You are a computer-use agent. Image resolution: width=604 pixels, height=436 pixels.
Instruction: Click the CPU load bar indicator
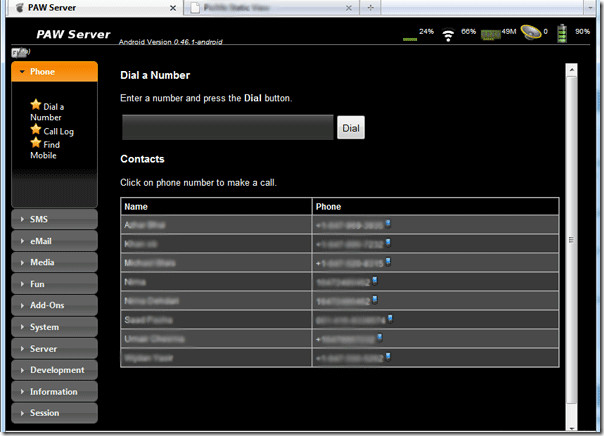410,39
